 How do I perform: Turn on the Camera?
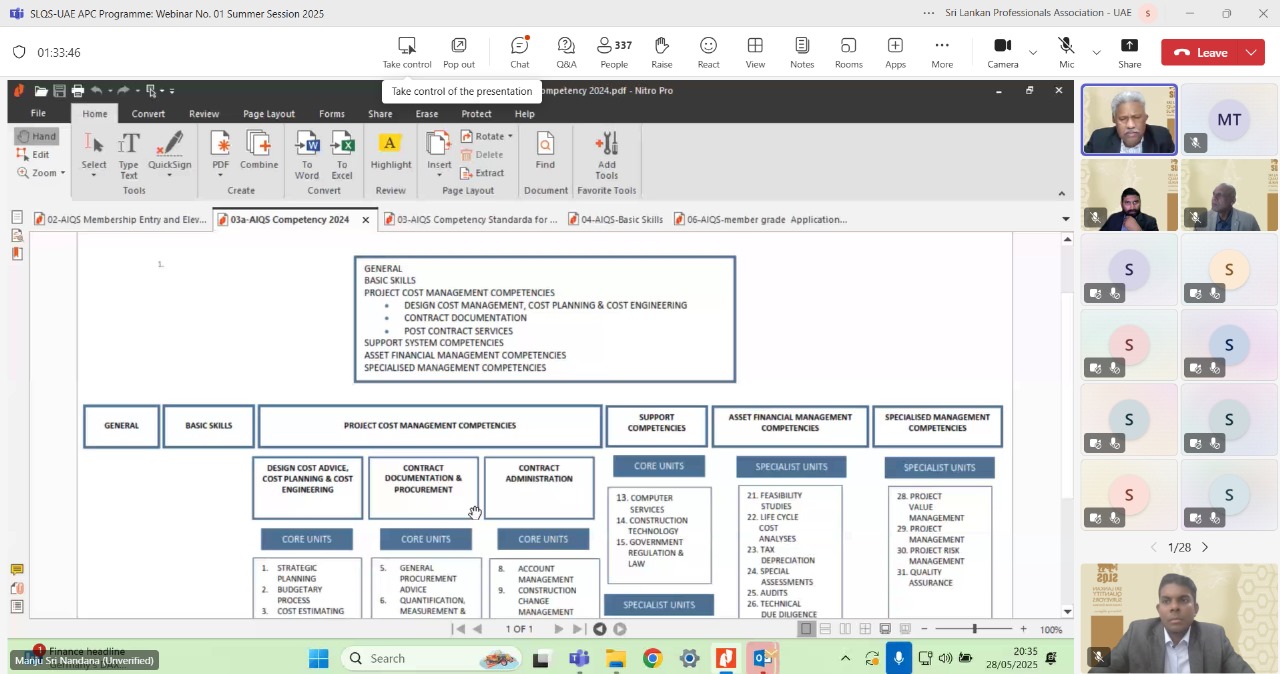tap(1002, 52)
